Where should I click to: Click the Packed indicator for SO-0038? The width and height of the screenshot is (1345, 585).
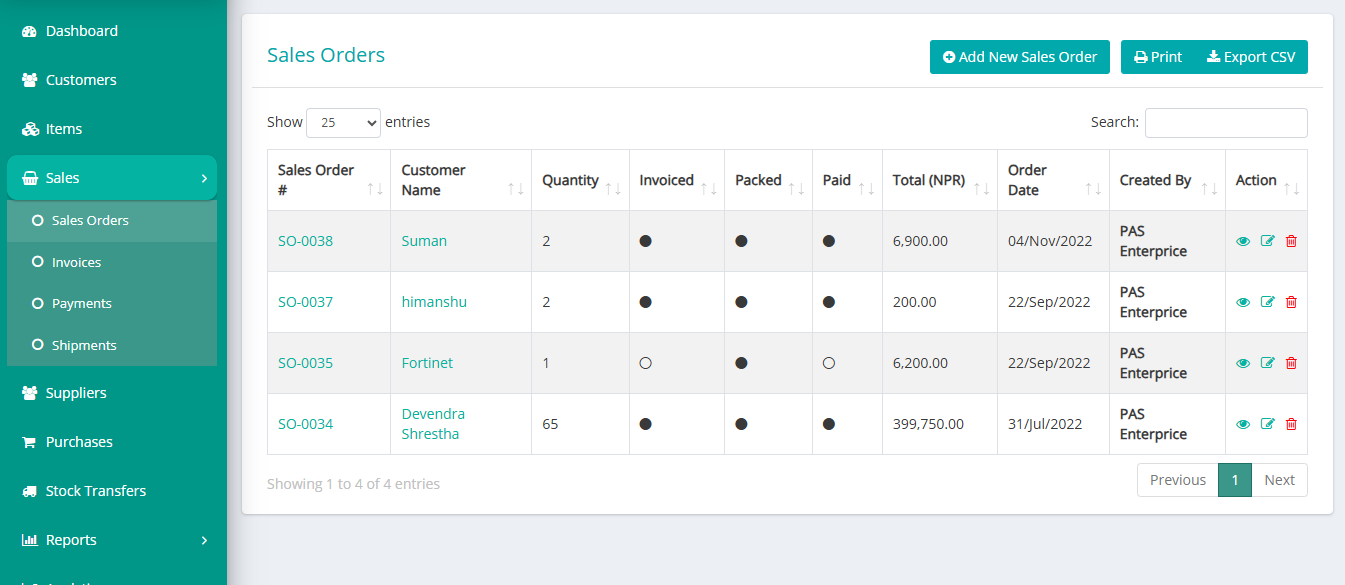741,241
